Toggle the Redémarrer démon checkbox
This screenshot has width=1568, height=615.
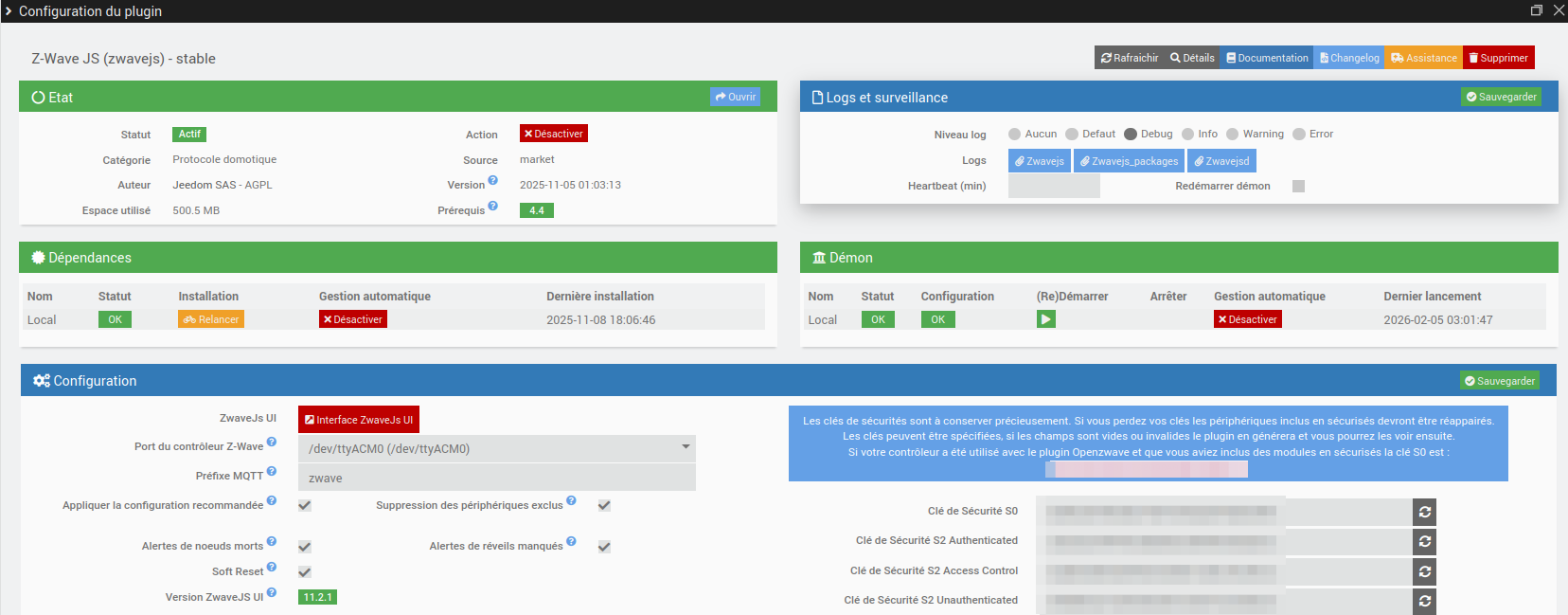(x=1299, y=186)
